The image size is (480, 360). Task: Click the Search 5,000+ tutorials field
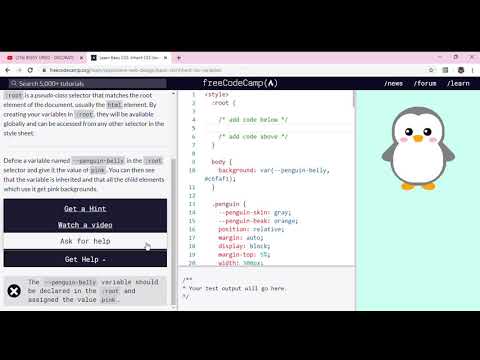coord(88,83)
